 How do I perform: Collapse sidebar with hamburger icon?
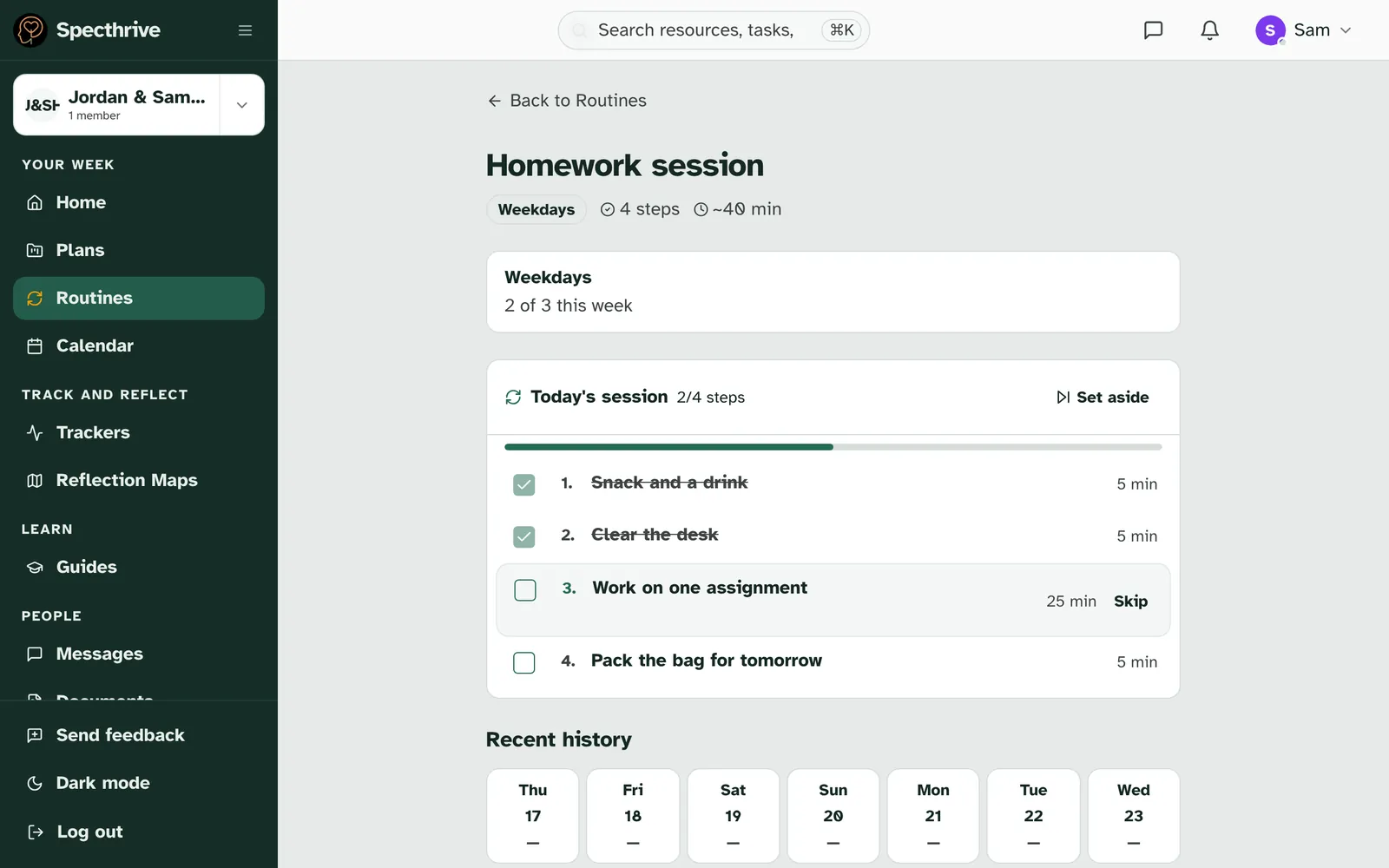[246, 30]
